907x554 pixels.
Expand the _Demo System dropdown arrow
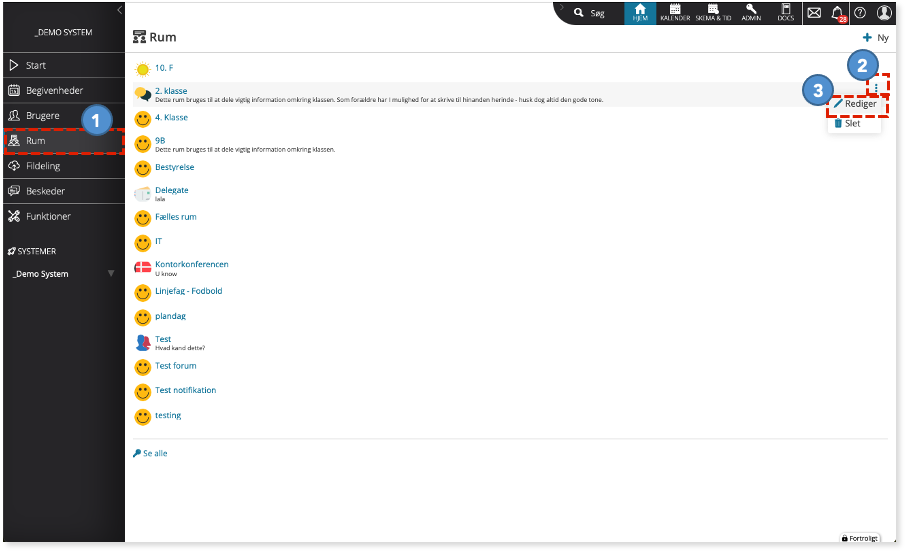click(111, 274)
